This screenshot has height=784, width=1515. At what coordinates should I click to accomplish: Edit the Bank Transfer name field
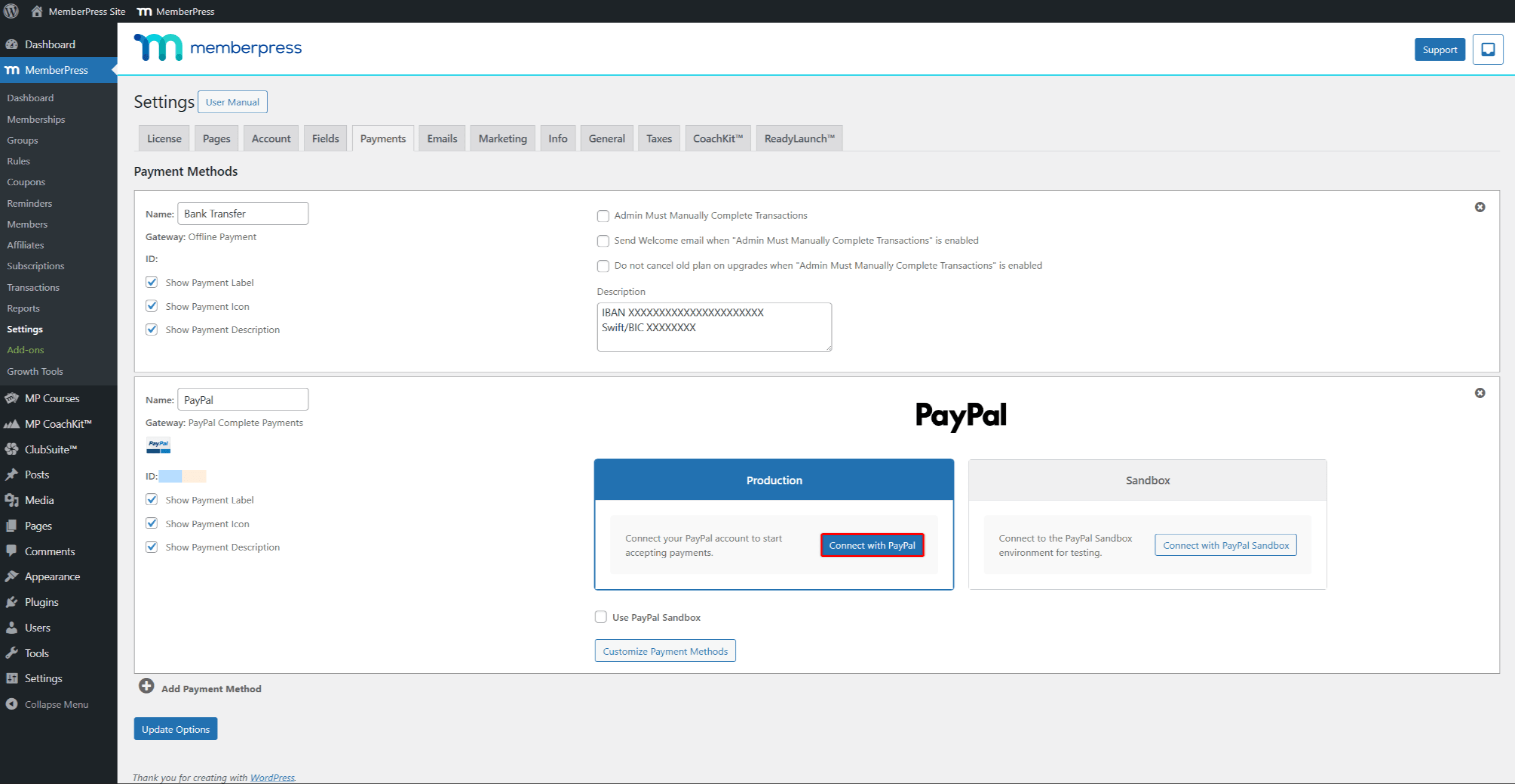click(x=243, y=213)
